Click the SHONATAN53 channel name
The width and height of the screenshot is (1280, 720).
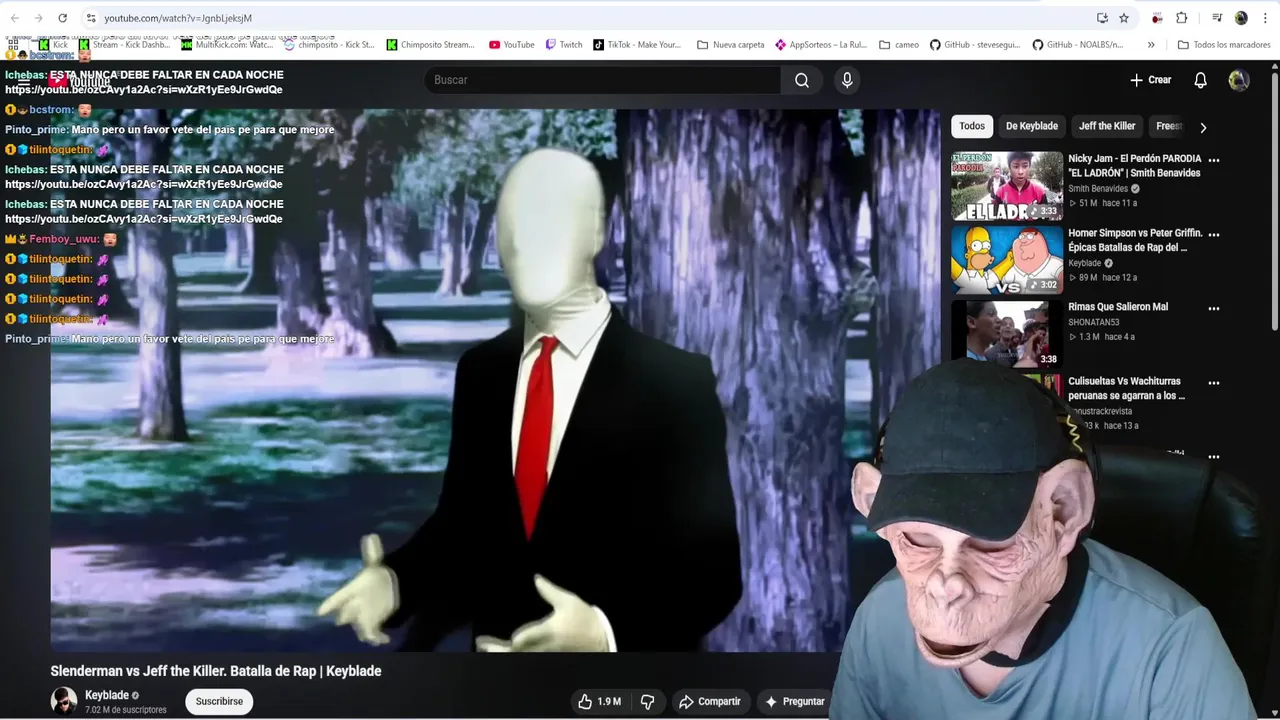point(1093,322)
